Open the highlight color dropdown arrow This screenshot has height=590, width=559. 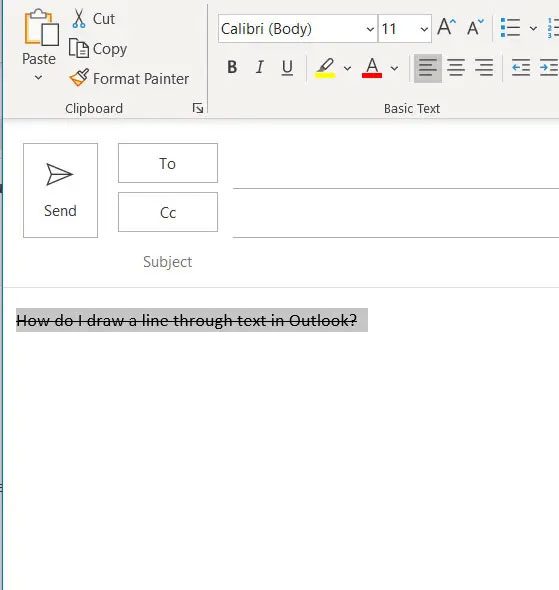[x=347, y=68]
